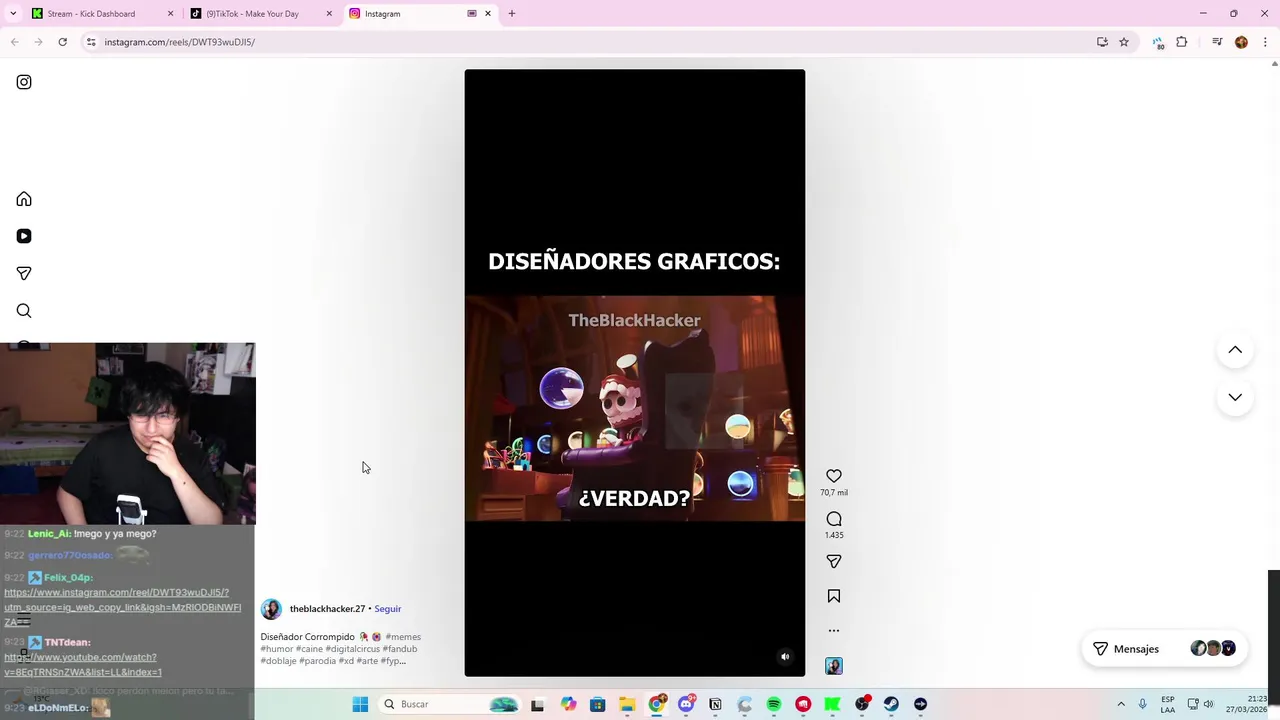The height and width of the screenshot is (720, 1280).
Task: Click the #memes hashtag in caption
Action: [403, 637]
